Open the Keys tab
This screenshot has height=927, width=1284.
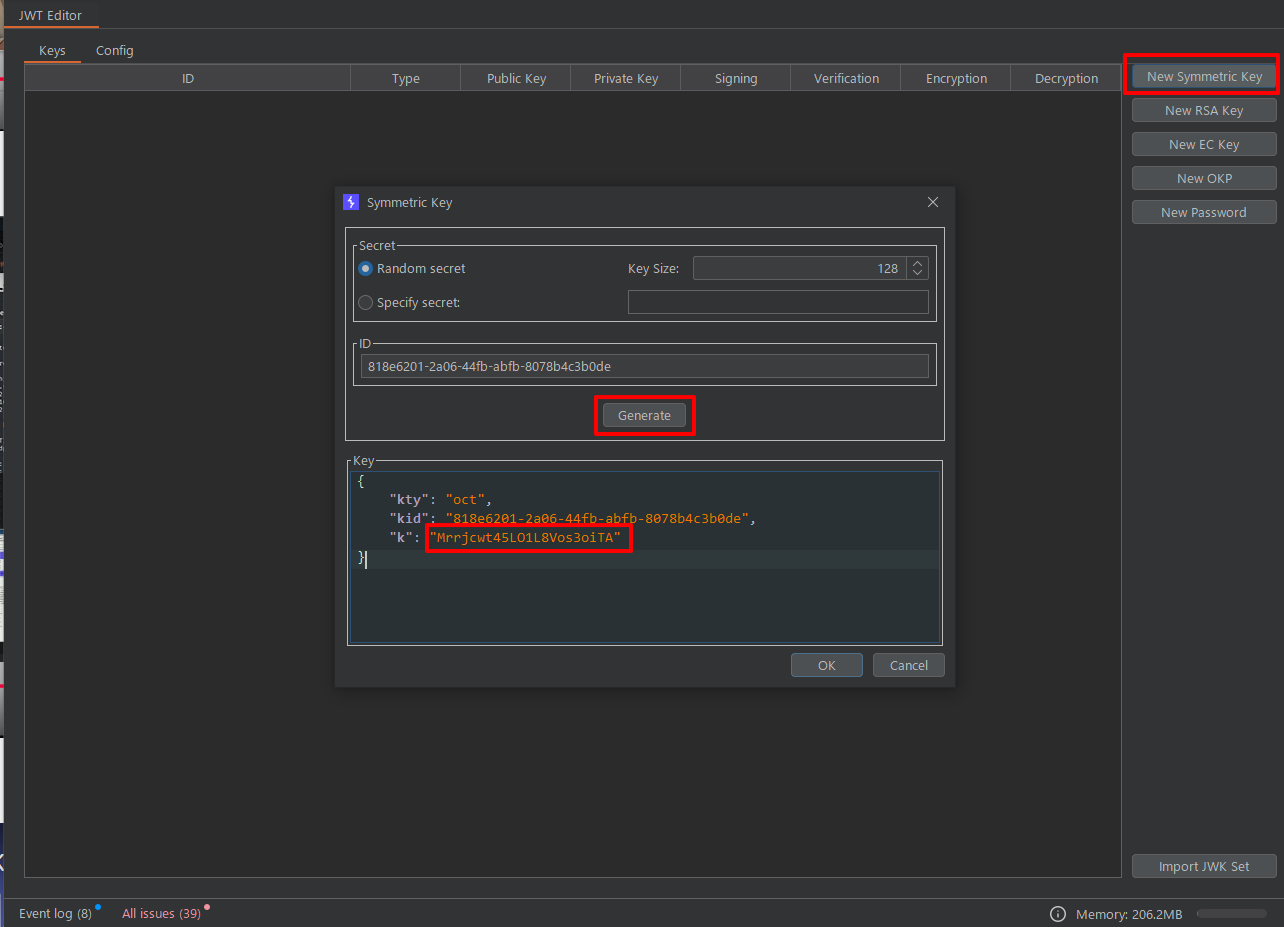click(x=52, y=51)
